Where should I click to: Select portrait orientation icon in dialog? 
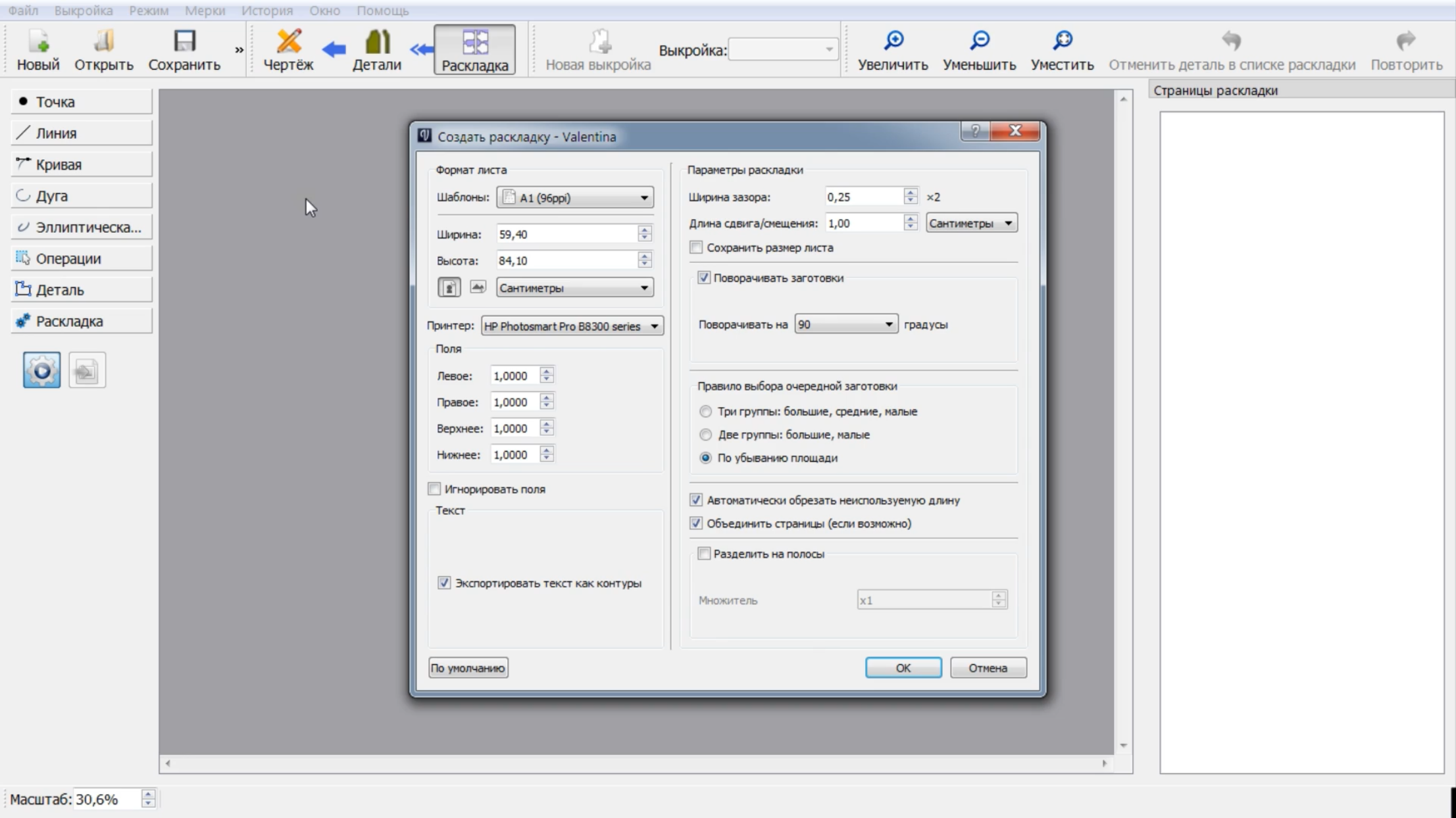click(449, 288)
